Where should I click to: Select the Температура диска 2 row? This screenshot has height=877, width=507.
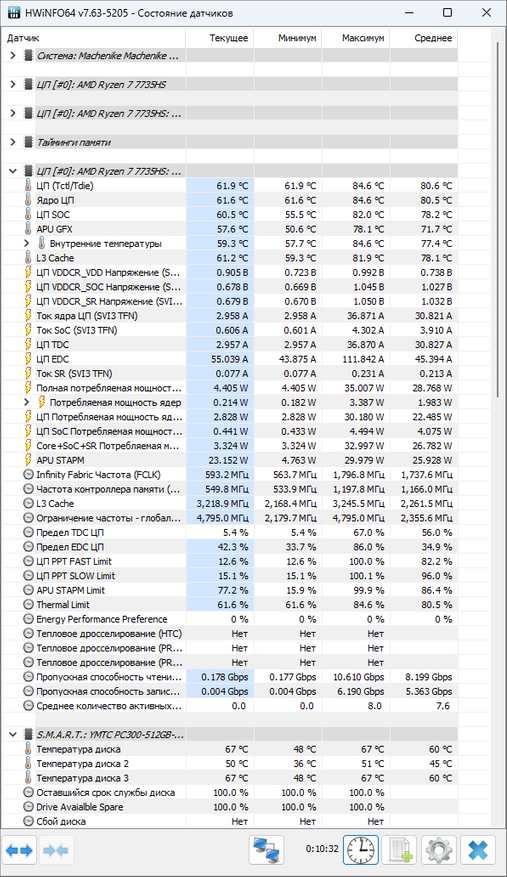click(x=229, y=763)
